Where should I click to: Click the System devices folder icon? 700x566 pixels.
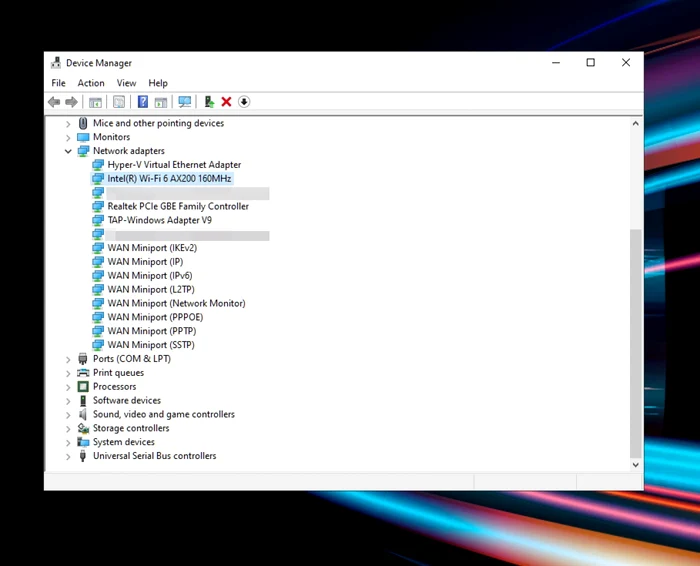83,442
